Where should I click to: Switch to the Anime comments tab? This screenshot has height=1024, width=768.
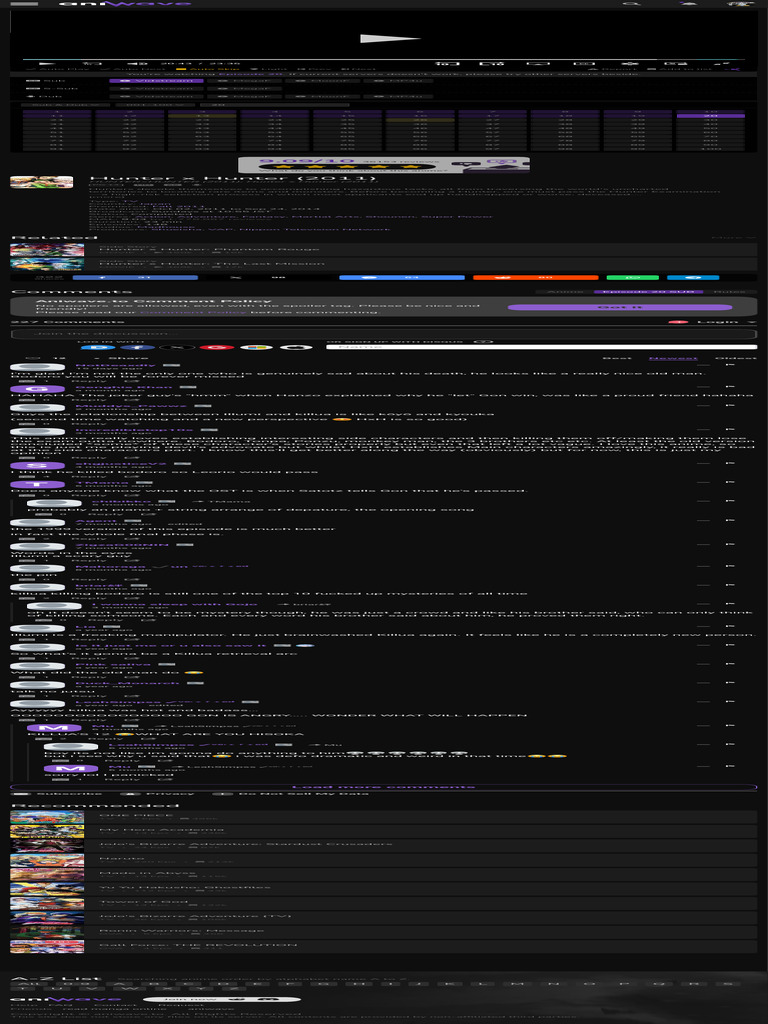click(x=564, y=292)
